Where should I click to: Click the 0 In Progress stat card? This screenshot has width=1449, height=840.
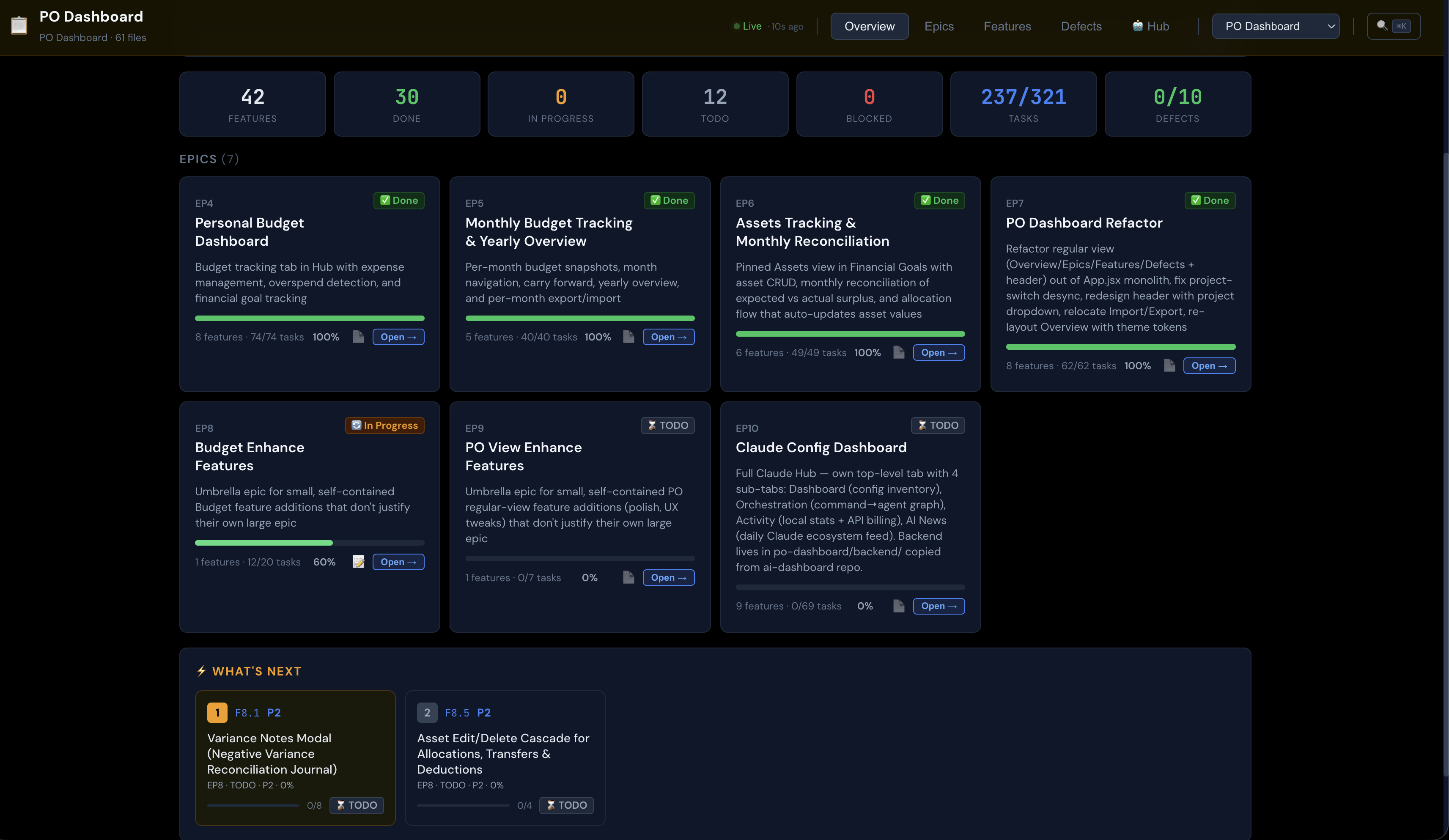561,104
